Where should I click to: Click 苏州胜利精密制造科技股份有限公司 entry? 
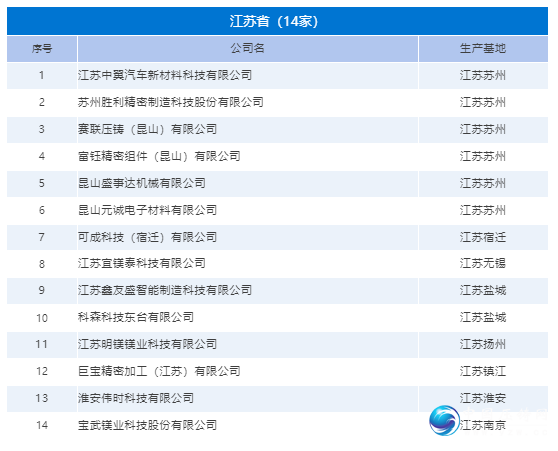tap(171, 102)
